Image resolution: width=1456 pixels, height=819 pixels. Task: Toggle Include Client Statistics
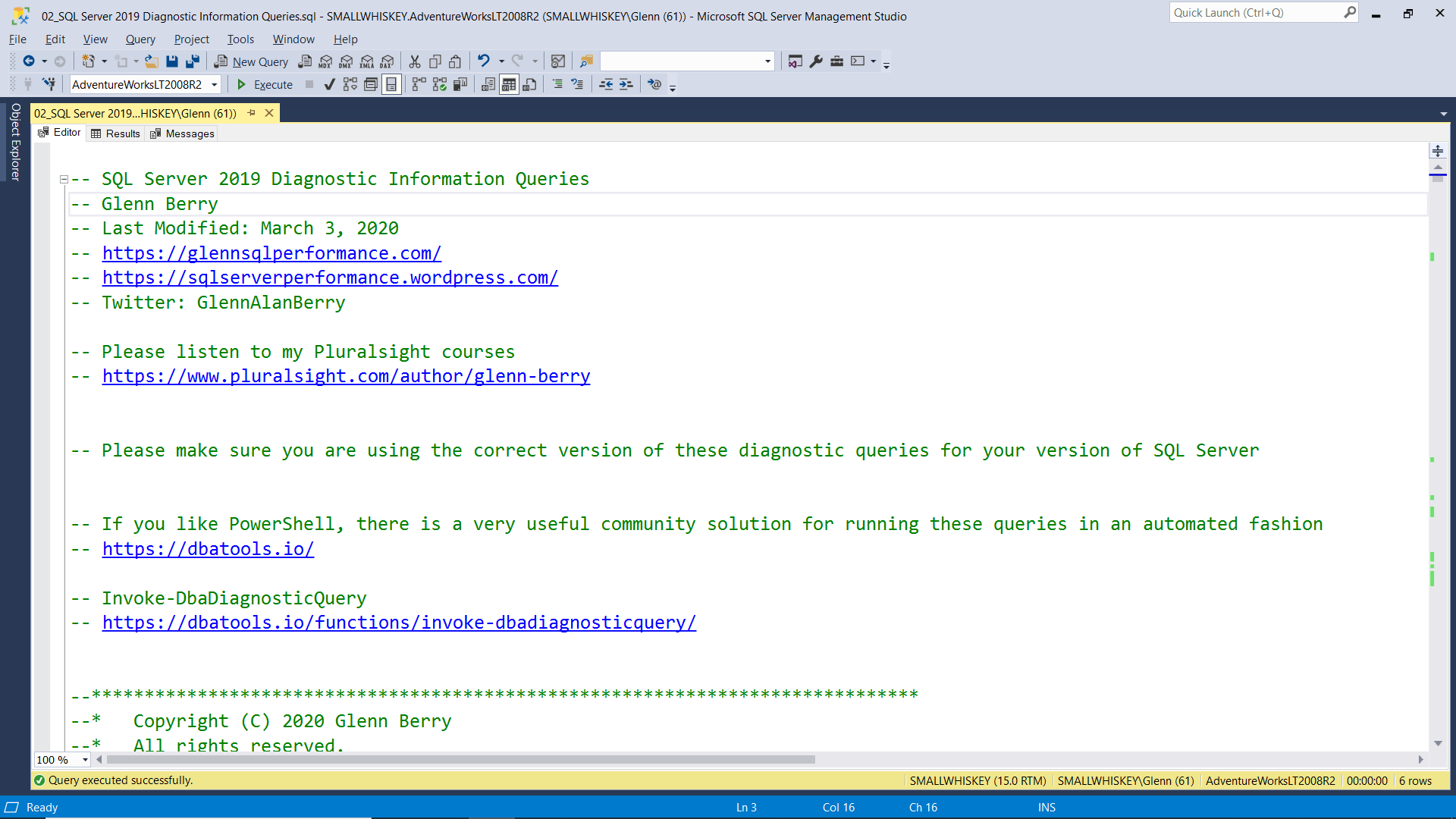coord(460,84)
